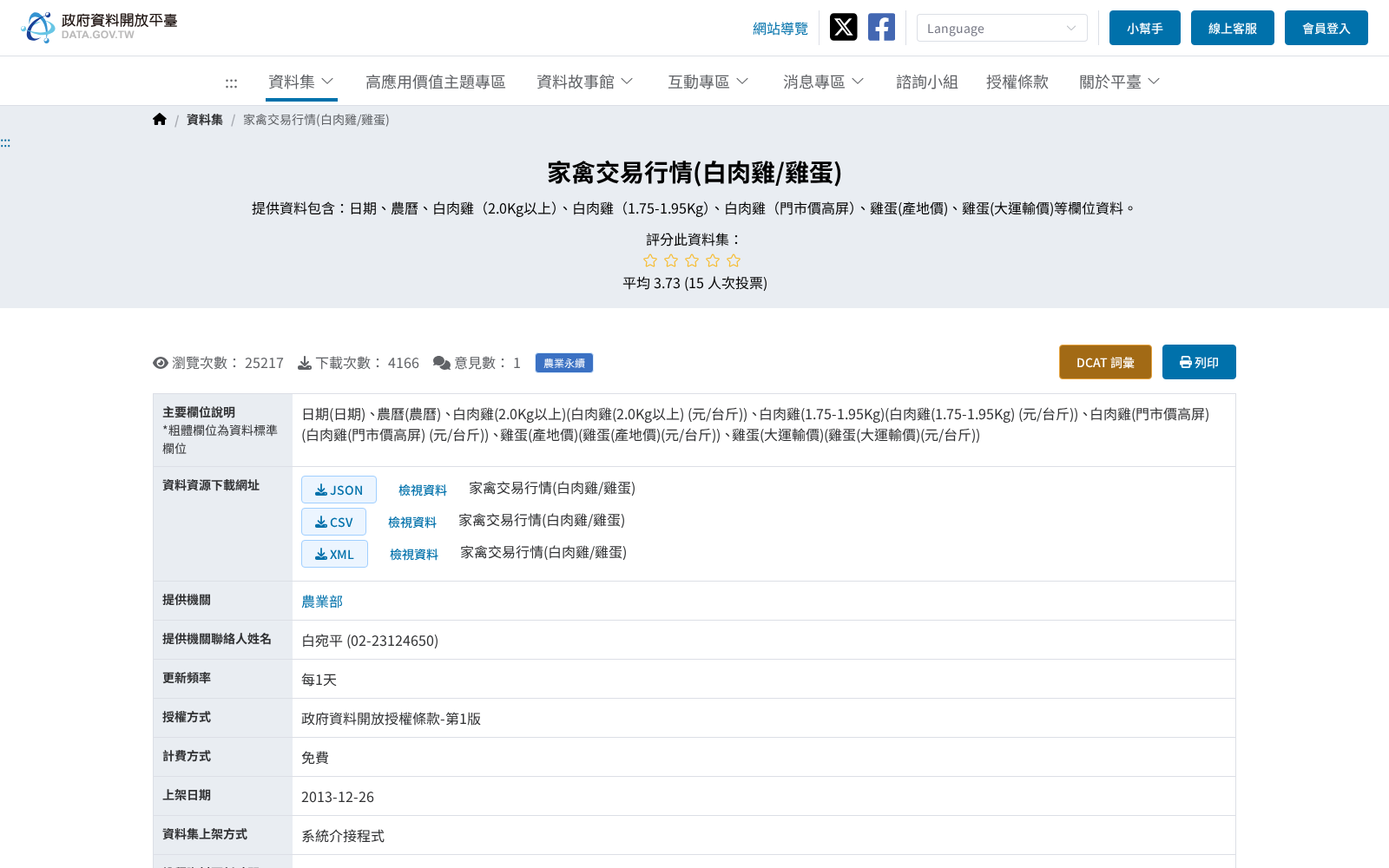Click the contact 白宛平 (02-23124650)
1389x868 pixels.
click(x=370, y=641)
